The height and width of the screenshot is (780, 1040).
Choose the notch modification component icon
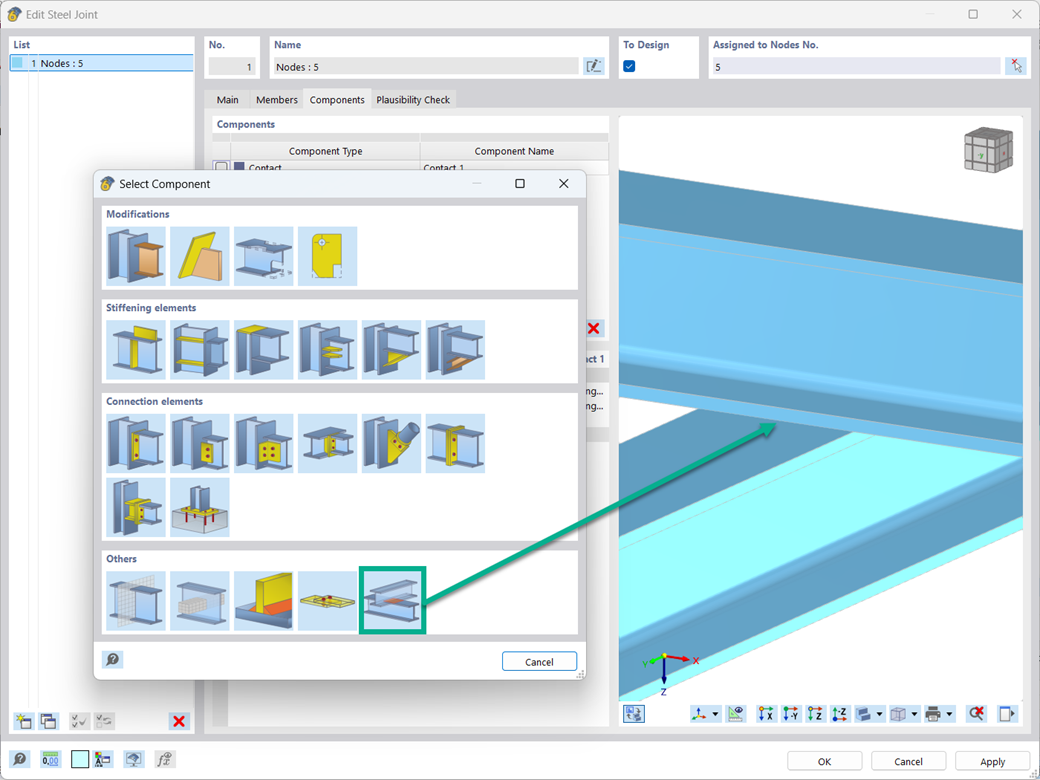point(263,257)
